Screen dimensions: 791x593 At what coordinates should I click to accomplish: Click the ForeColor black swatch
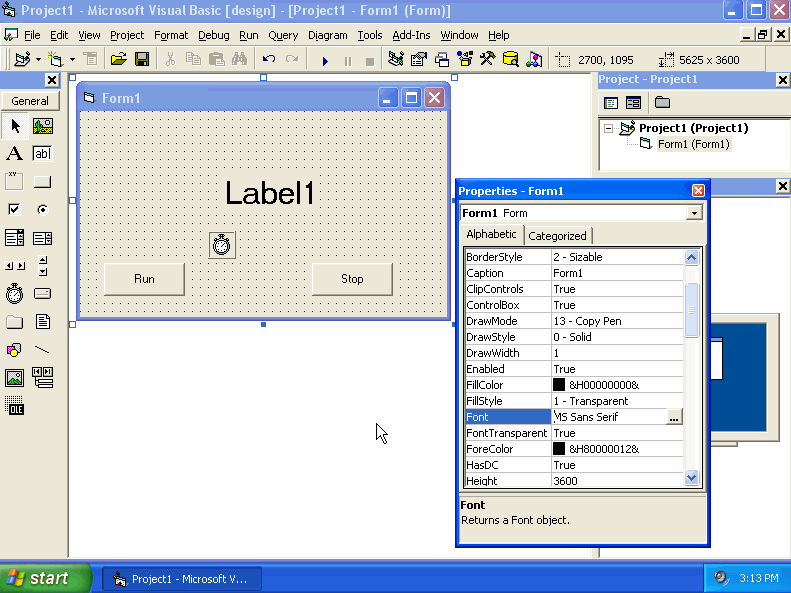(x=559, y=449)
